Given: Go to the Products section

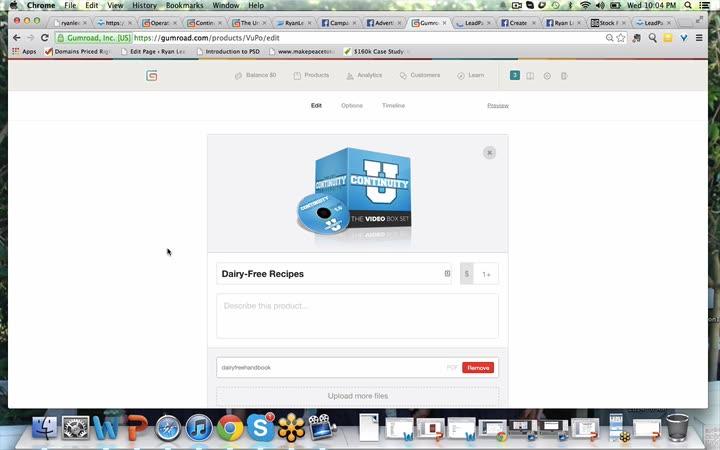Looking at the screenshot, I should [x=311, y=75].
